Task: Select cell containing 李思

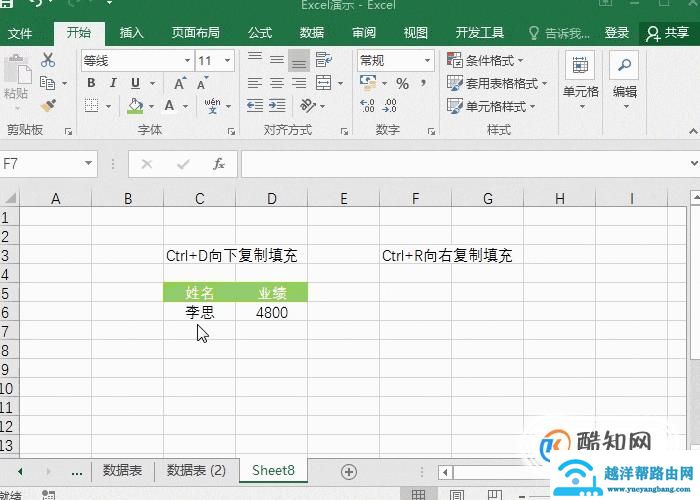Action: click(x=200, y=312)
